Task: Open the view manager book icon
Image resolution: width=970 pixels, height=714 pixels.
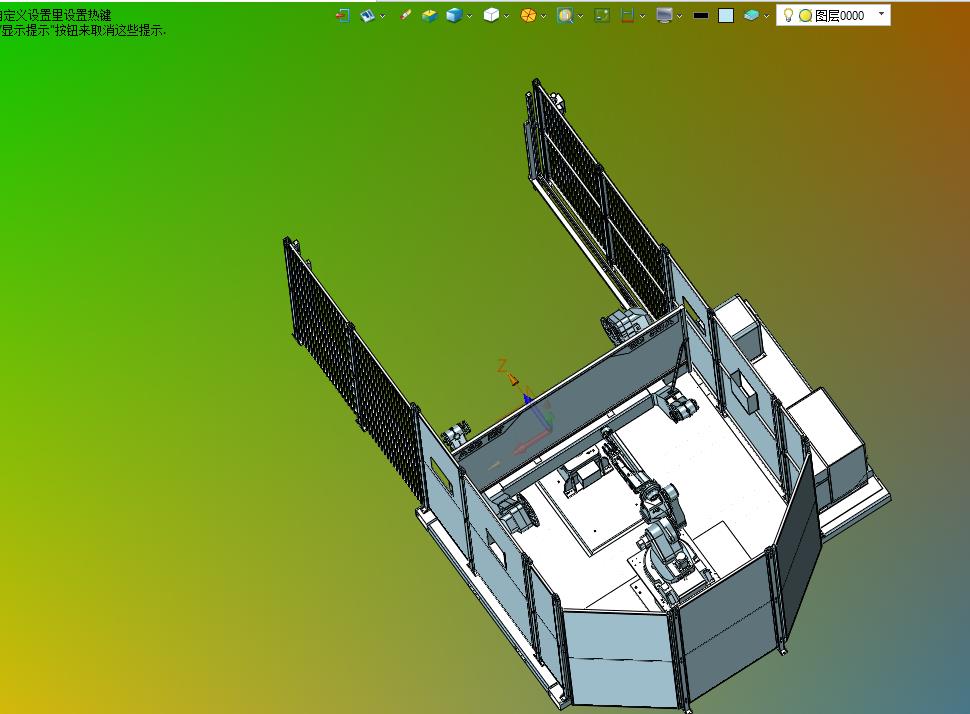Action: click(x=367, y=15)
